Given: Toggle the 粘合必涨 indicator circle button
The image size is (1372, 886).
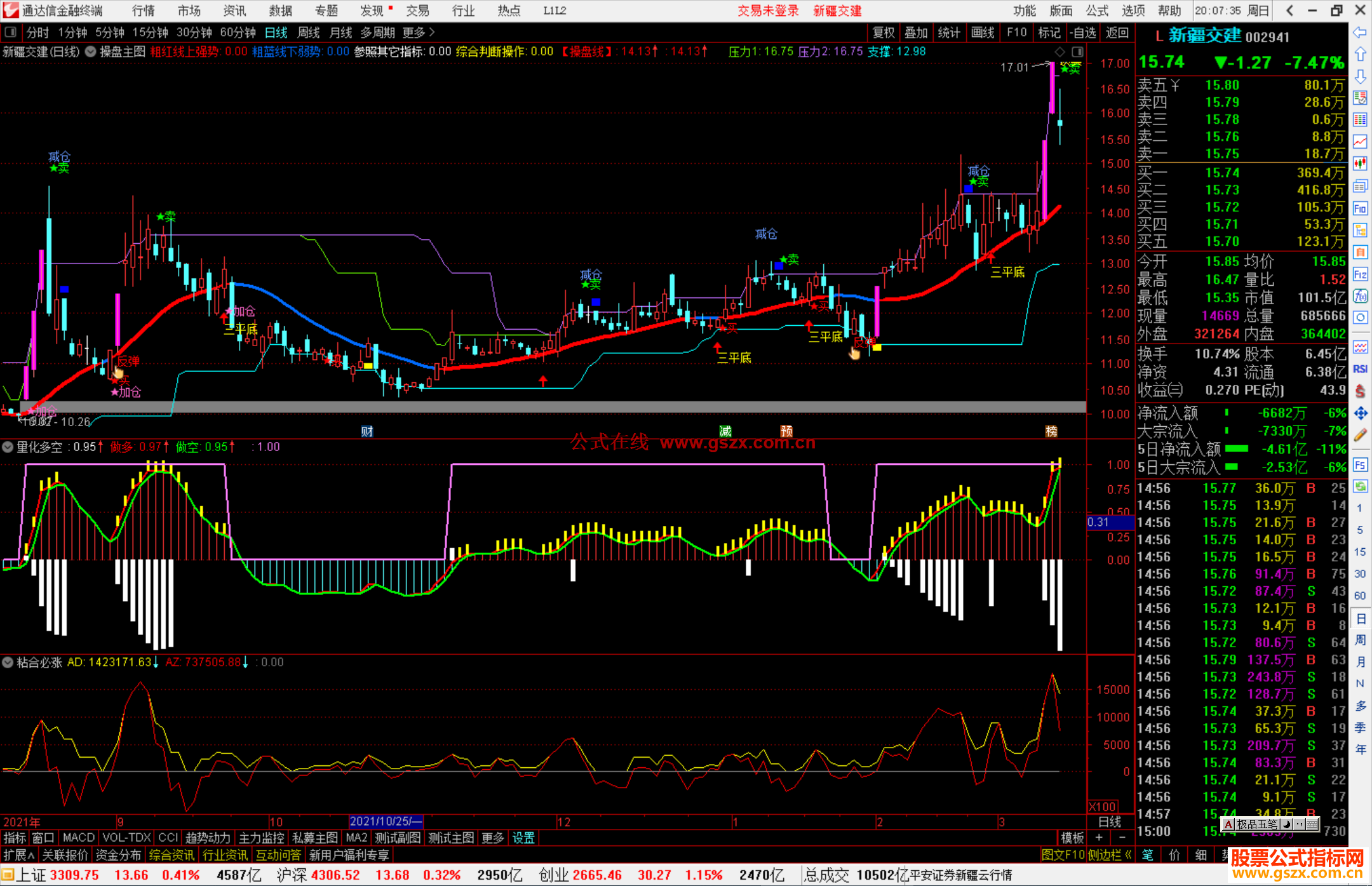Looking at the screenshot, I should click(8, 662).
